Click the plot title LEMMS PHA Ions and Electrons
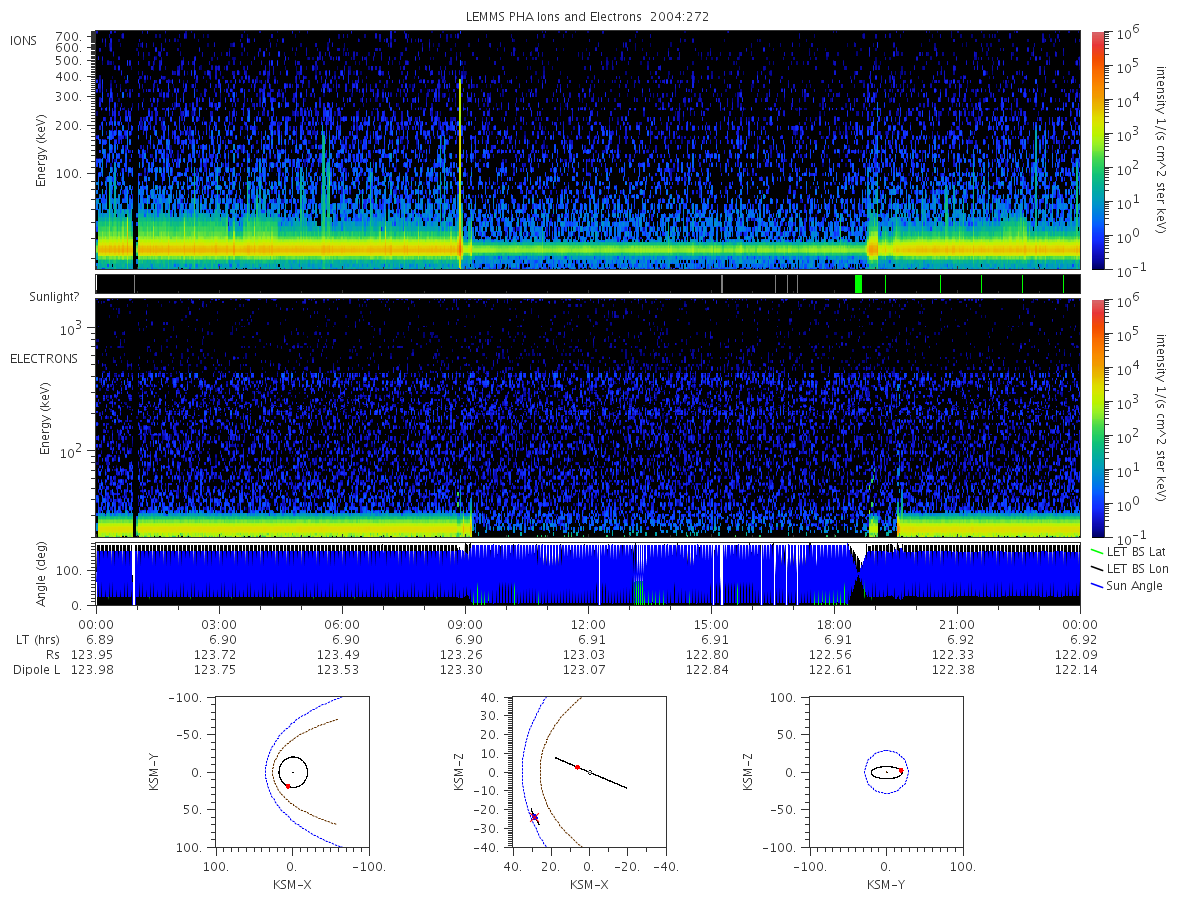1200x900 pixels. (588, 17)
